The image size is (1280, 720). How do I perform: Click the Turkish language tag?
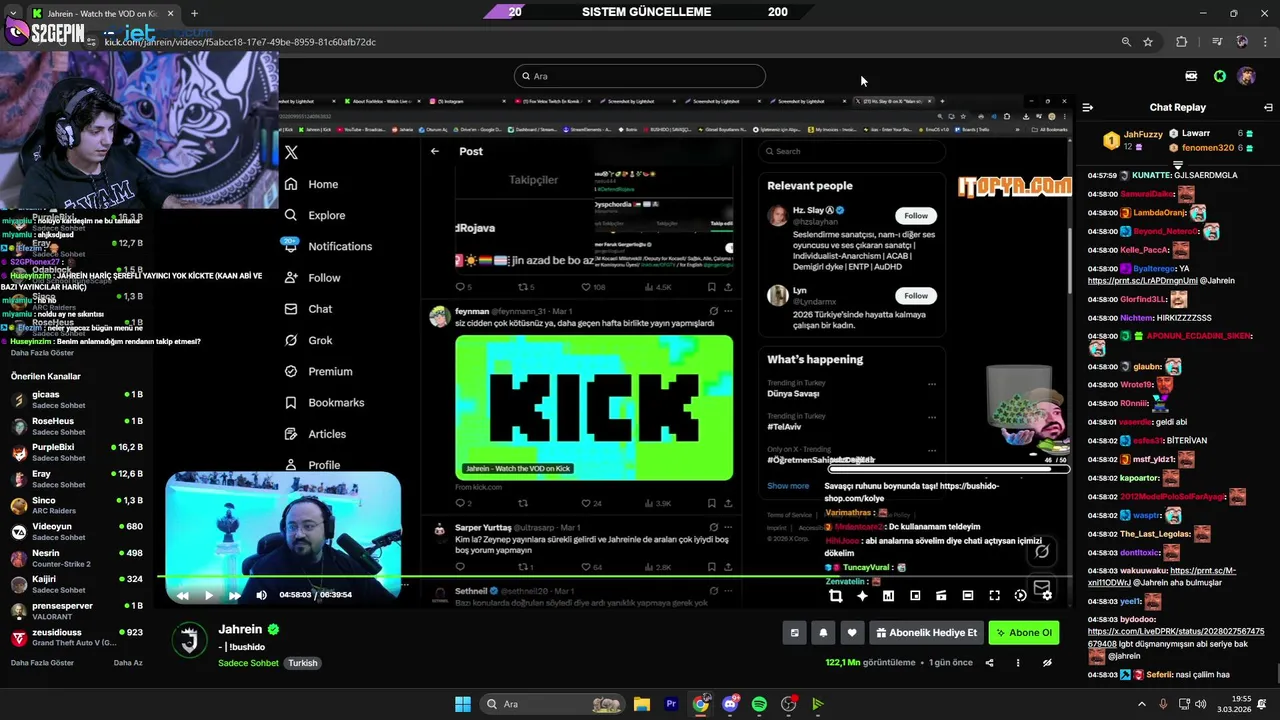pos(303,663)
